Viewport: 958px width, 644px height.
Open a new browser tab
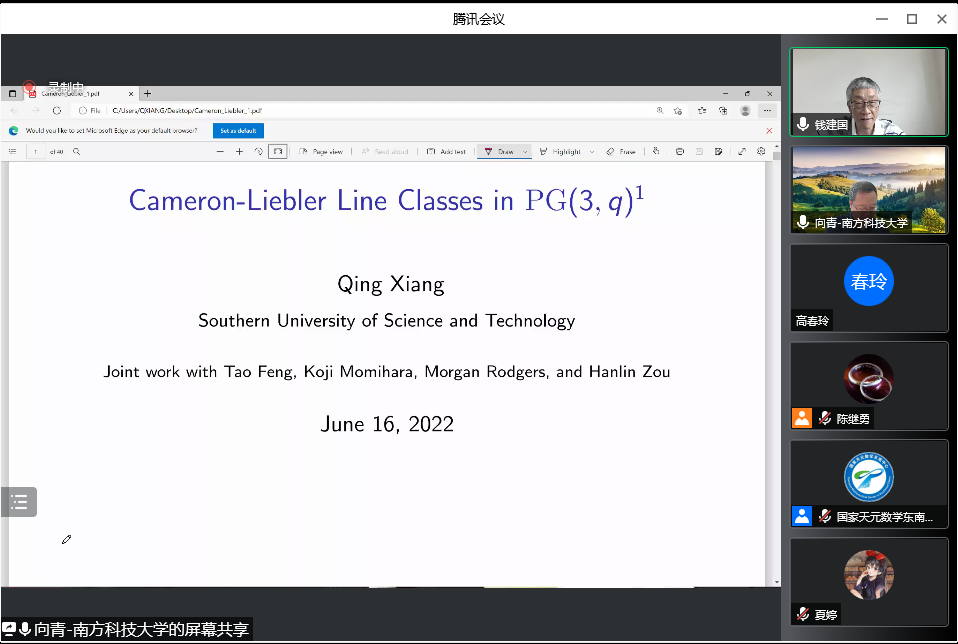click(148, 93)
